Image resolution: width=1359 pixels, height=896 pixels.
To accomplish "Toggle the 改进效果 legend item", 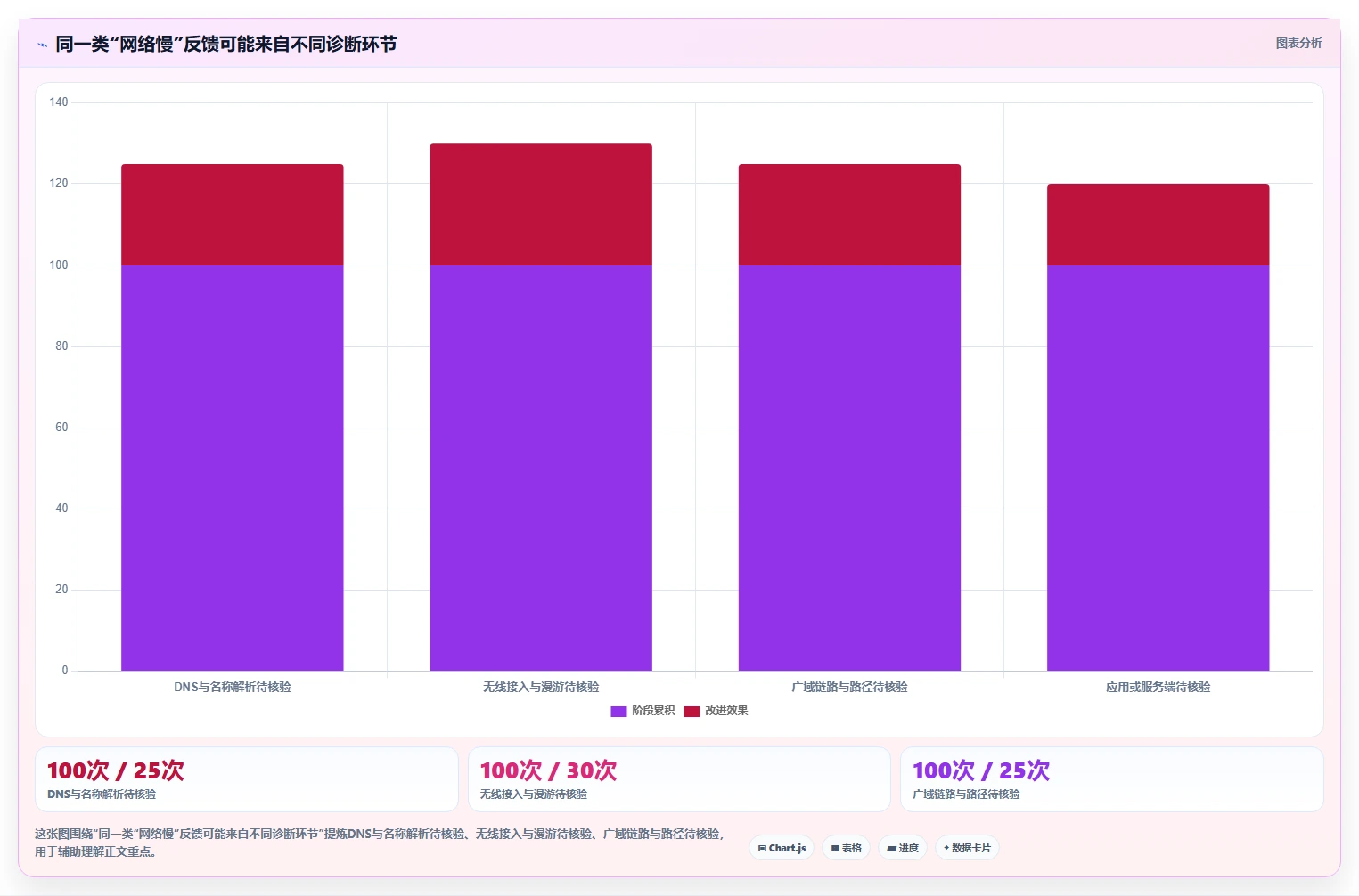I will pyautogui.click(x=716, y=711).
